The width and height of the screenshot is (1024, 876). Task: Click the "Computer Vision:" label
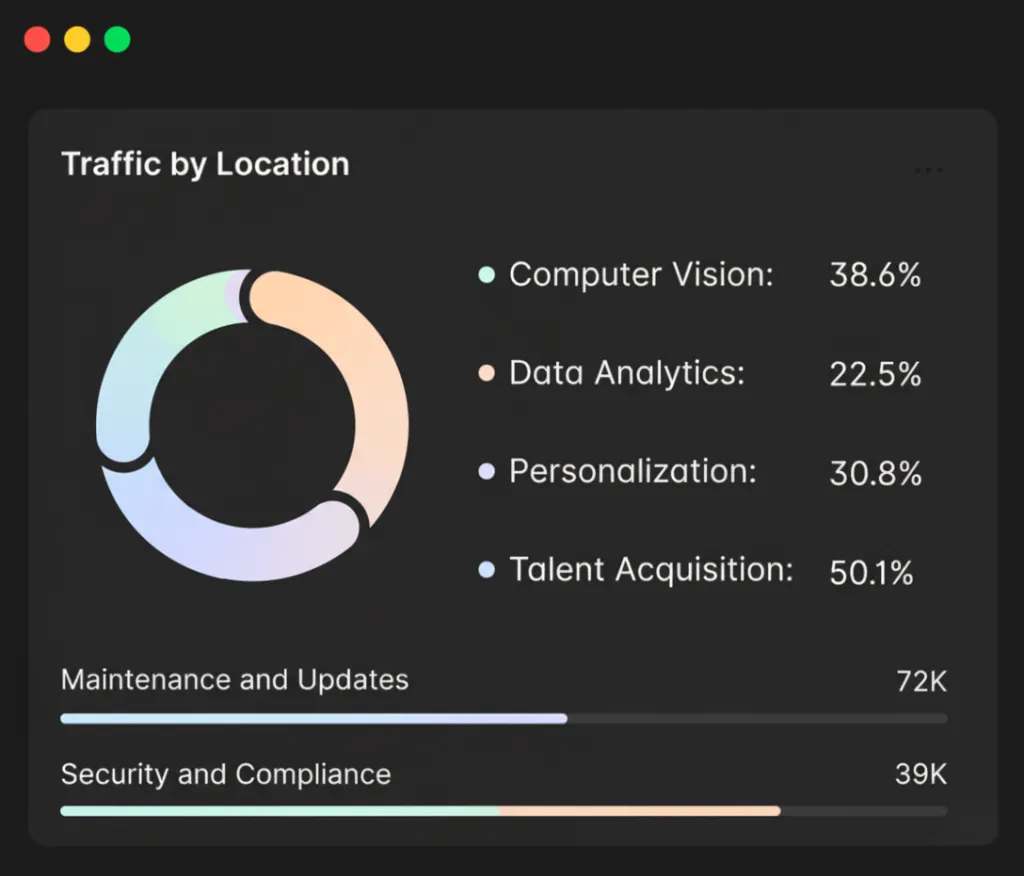(x=641, y=274)
